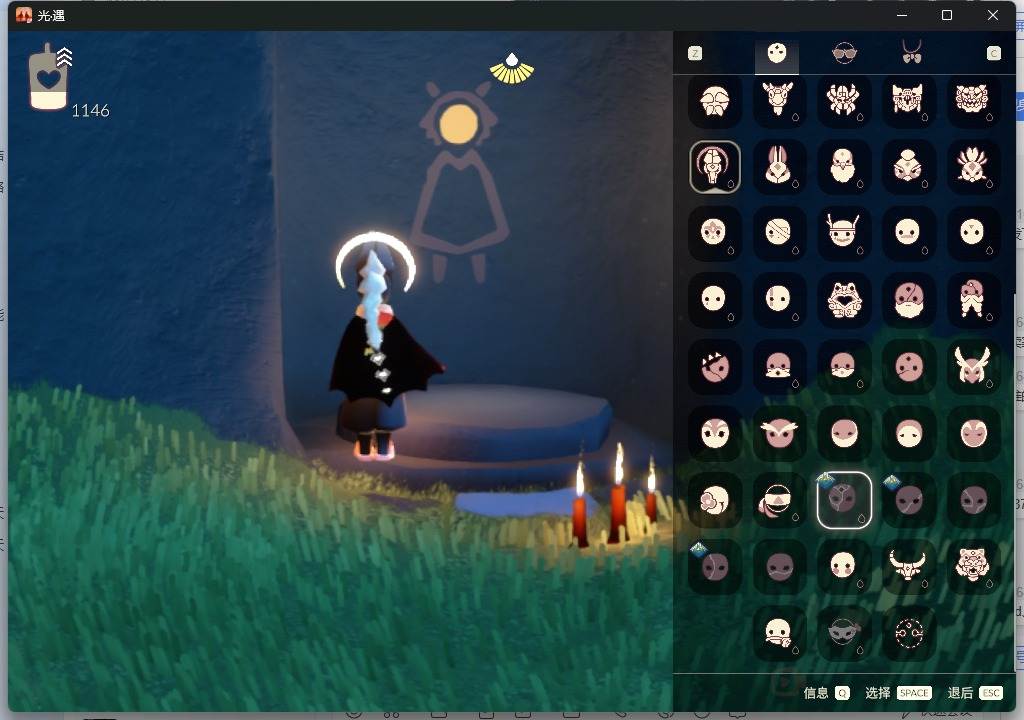Maximize the 光遇 game window
This screenshot has width=1024, height=720.
(946, 15)
